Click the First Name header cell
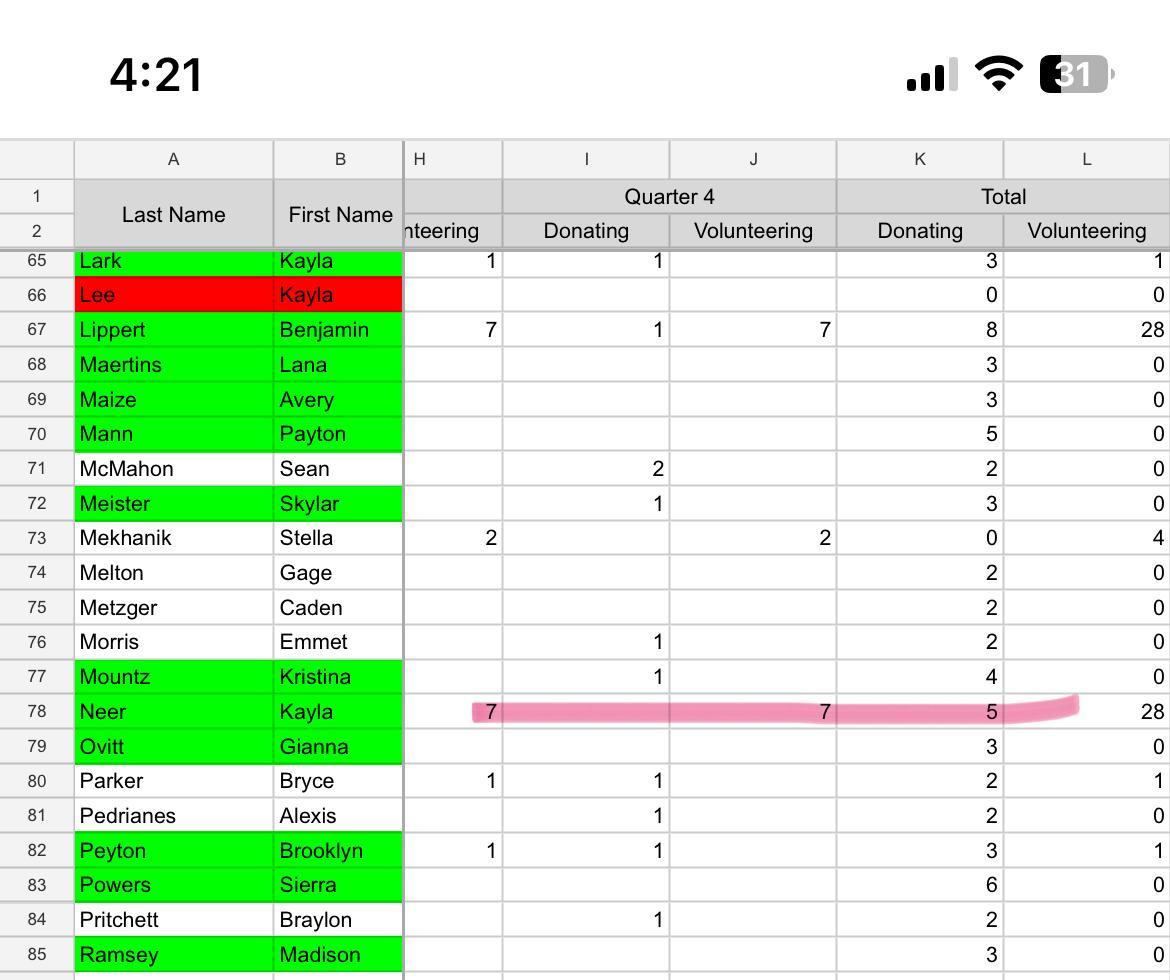Screen dimensions: 1170x980 click(339, 214)
